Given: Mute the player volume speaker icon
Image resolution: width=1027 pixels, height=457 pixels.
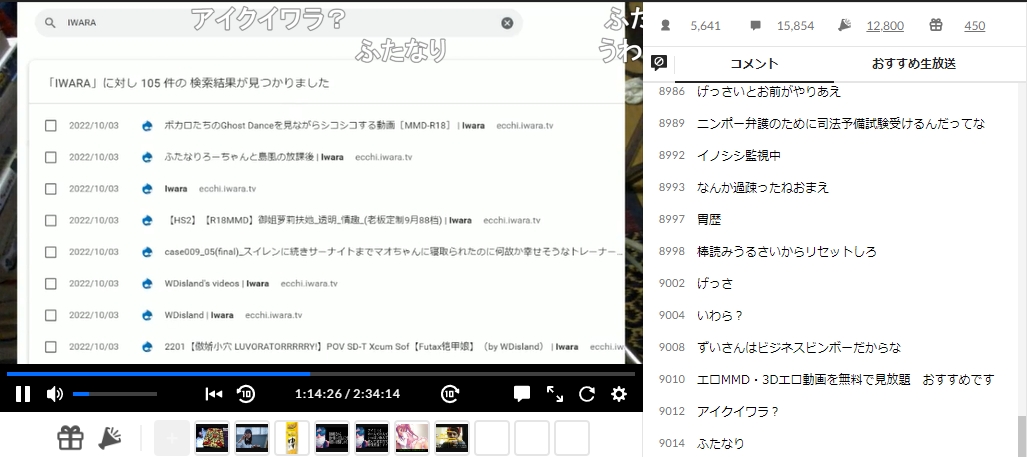Looking at the screenshot, I should tap(55, 394).
